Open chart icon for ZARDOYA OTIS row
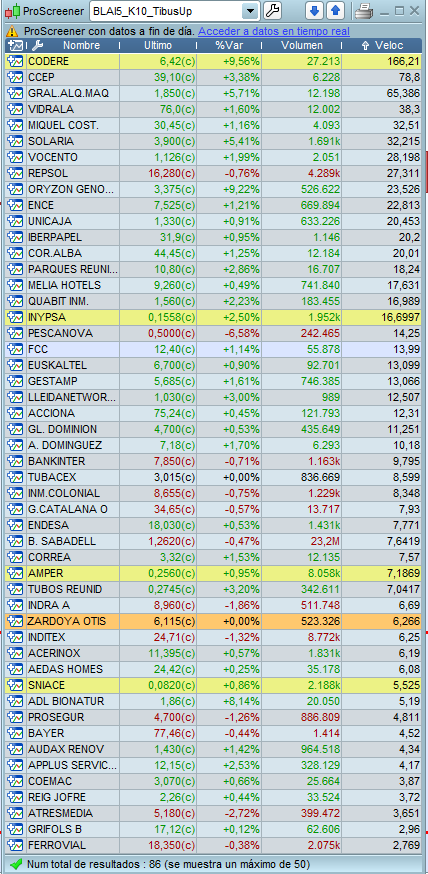 [15, 621]
